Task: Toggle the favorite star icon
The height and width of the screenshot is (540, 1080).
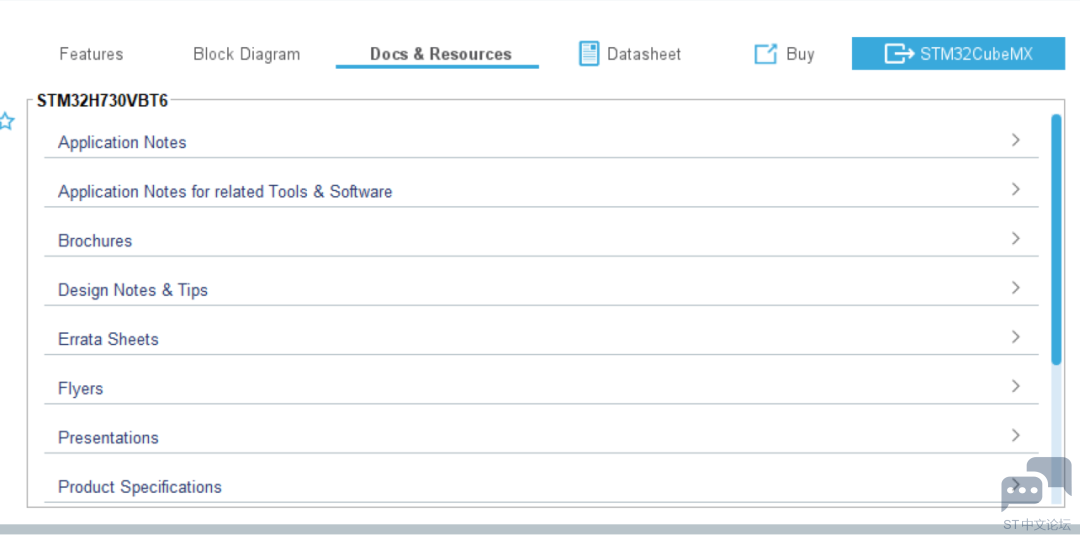Action: point(6,122)
